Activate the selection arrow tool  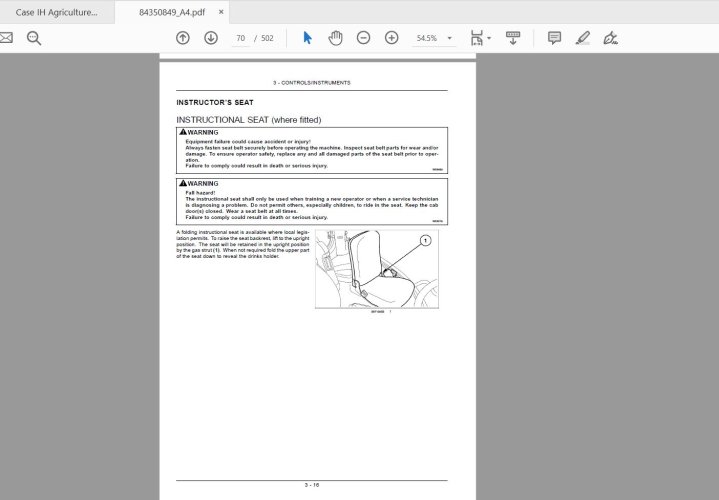point(307,38)
